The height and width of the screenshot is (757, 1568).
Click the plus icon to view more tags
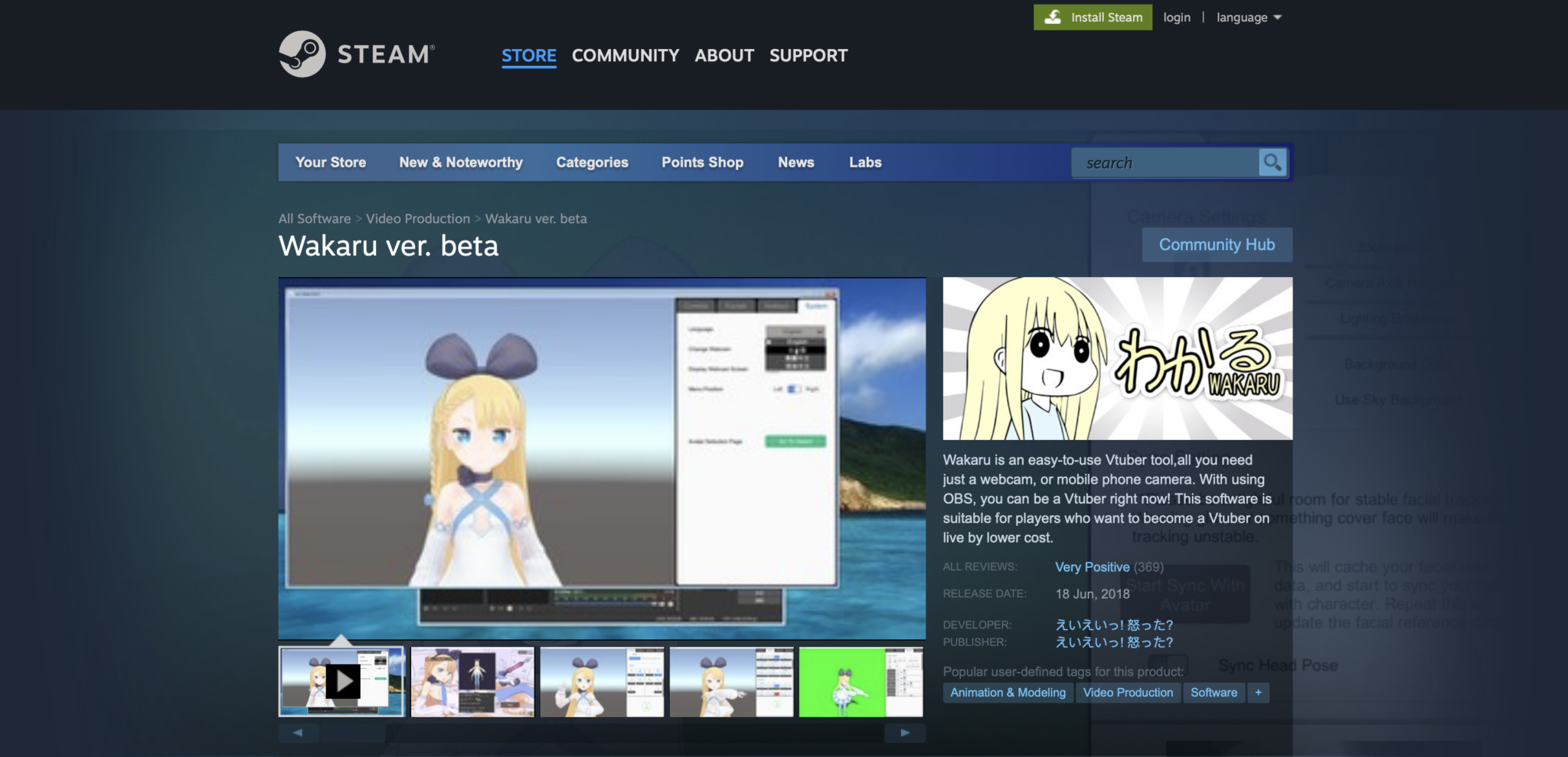pyautogui.click(x=1258, y=692)
